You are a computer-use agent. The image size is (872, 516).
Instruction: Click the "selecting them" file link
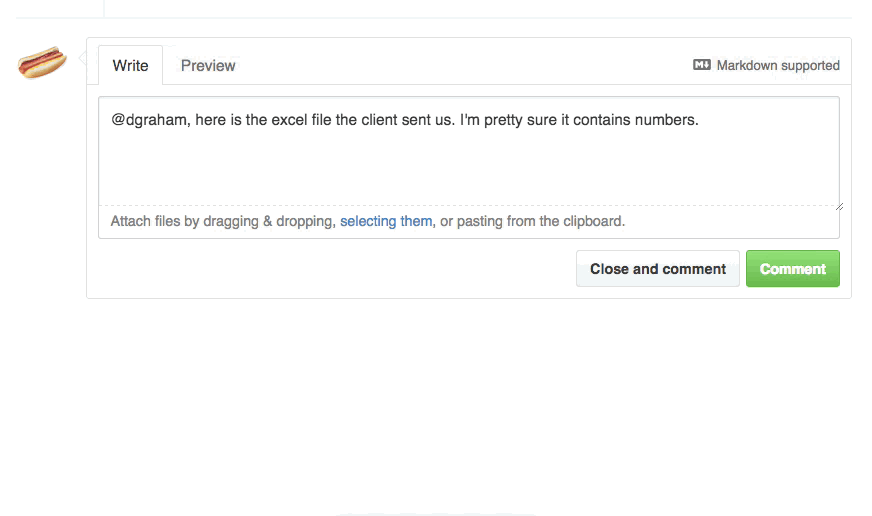[x=386, y=221]
